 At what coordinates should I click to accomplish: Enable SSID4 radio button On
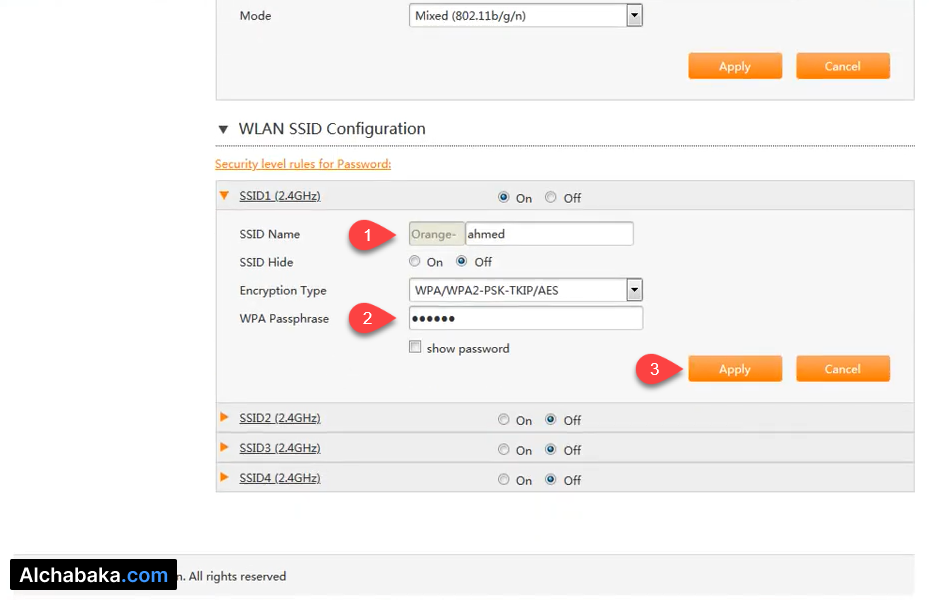point(504,479)
